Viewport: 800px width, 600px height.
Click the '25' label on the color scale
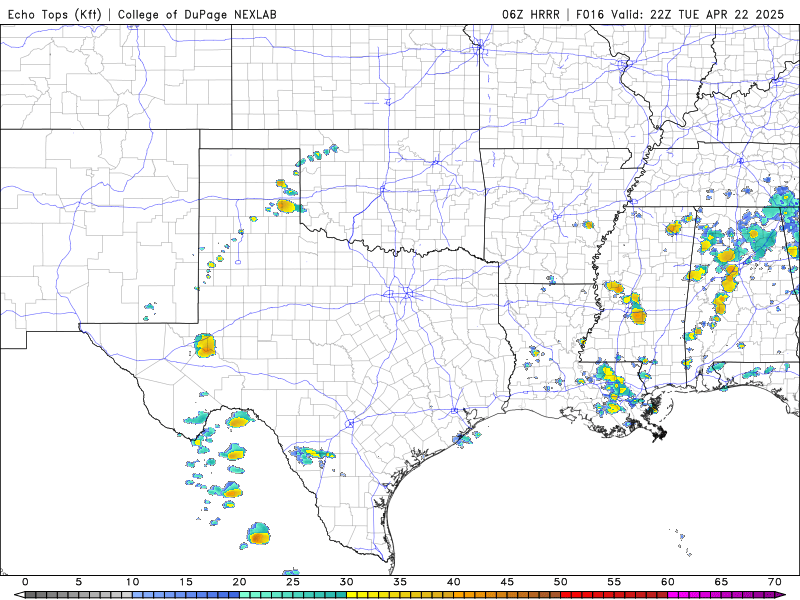[293, 582]
